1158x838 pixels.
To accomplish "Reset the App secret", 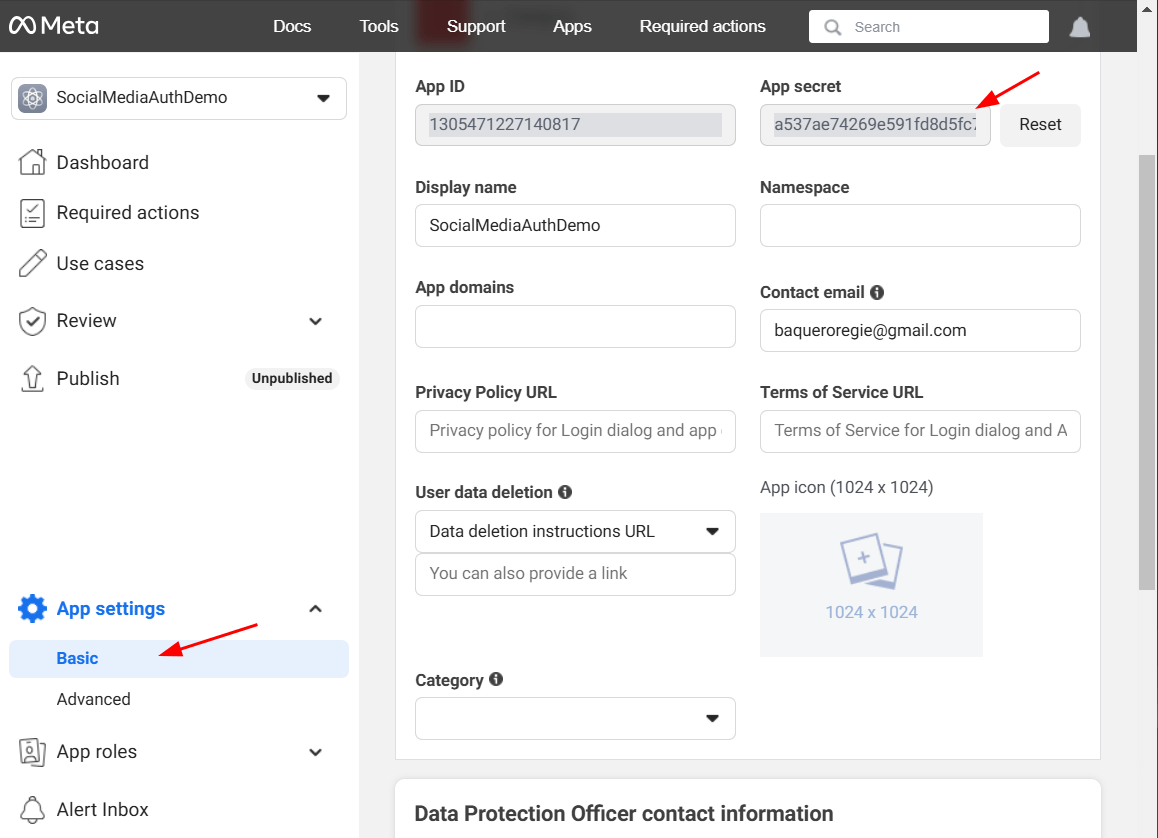I will coord(1040,124).
